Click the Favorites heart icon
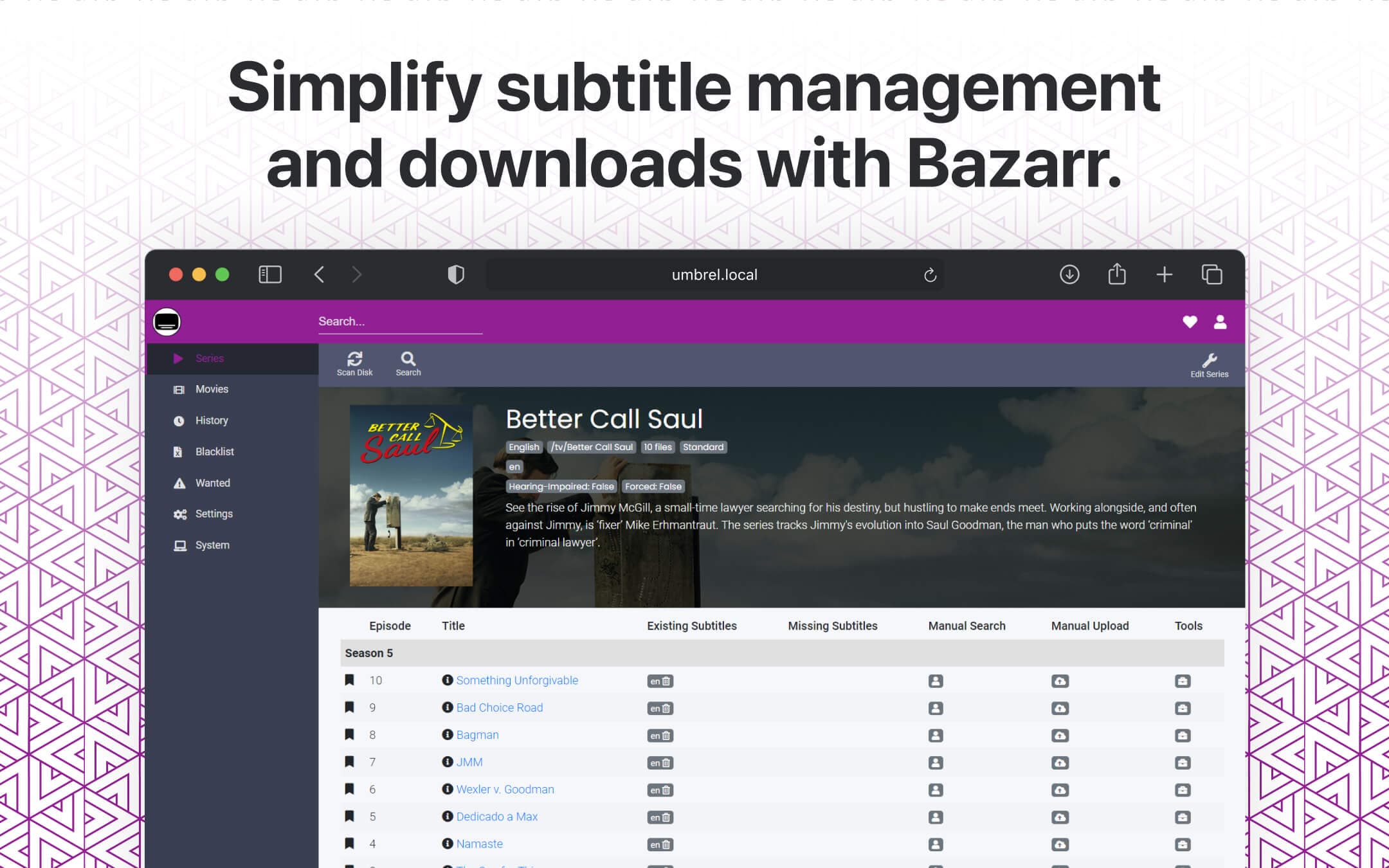The height and width of the screenshot is (868, 1389). pyautogui.click(x=1189, y=321)
